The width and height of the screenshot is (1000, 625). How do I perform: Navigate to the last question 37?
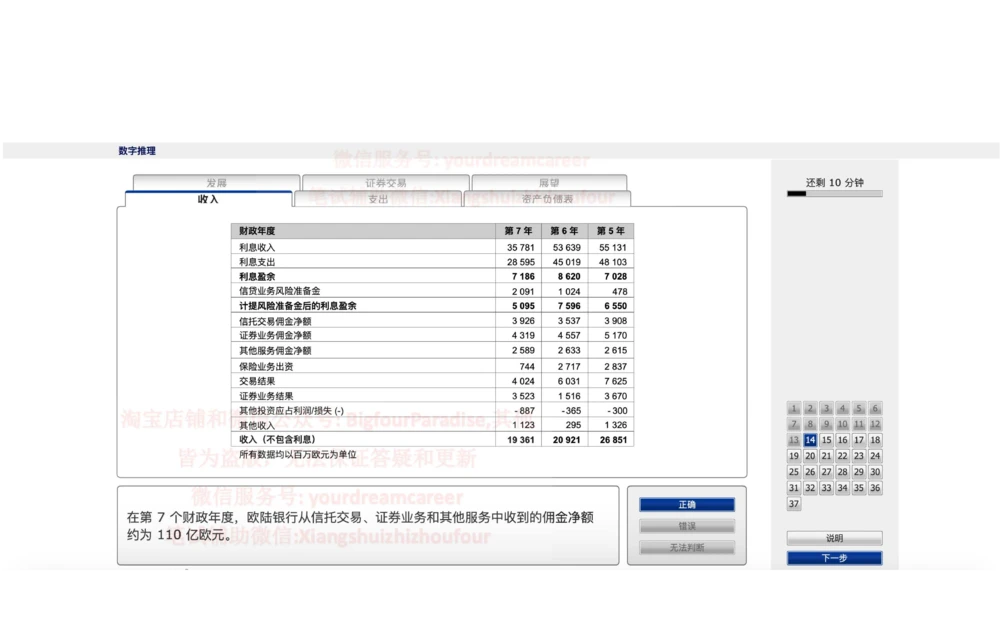[794, 504]
